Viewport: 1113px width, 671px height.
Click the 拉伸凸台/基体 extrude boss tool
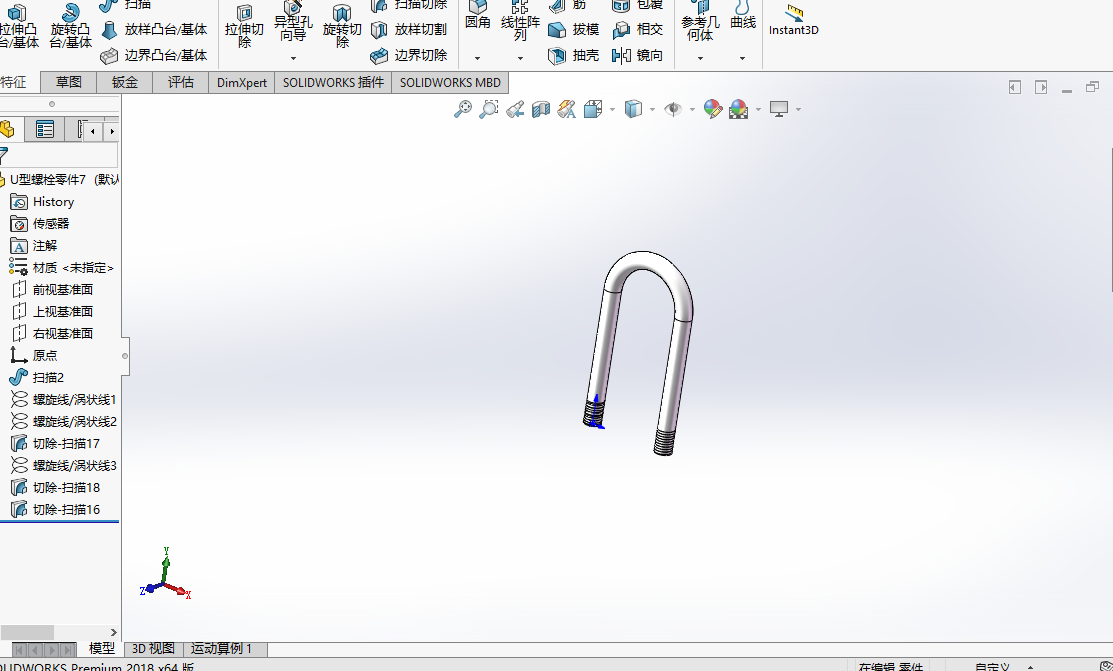point(18,26)
